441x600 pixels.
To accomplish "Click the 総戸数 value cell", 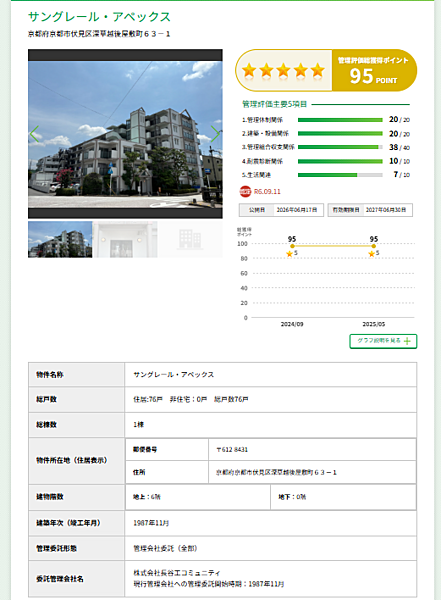I will tap(271, 399).
